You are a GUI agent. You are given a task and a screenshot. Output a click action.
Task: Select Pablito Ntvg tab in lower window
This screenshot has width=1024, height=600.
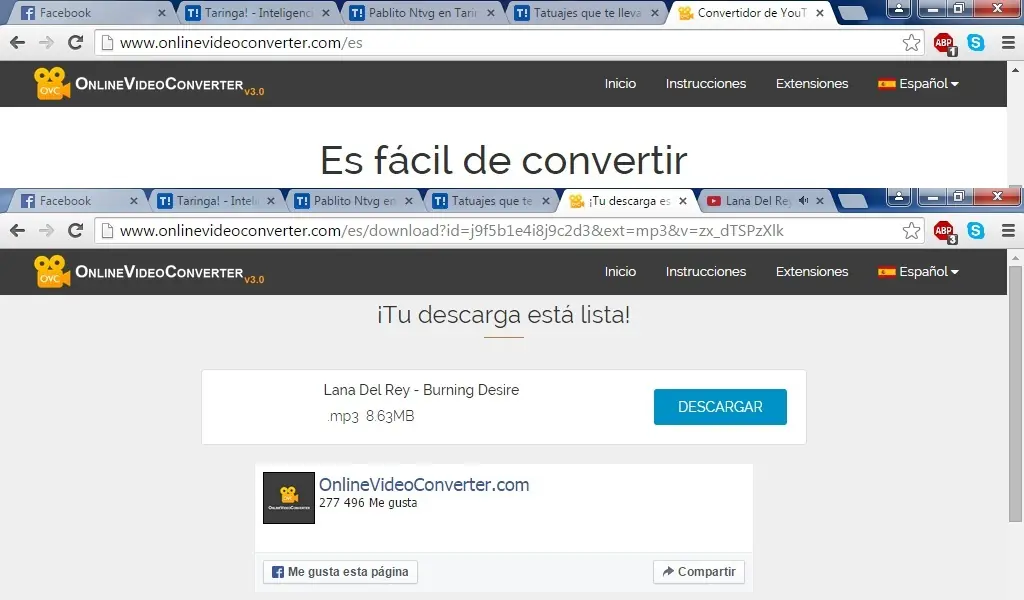[354, 201]
